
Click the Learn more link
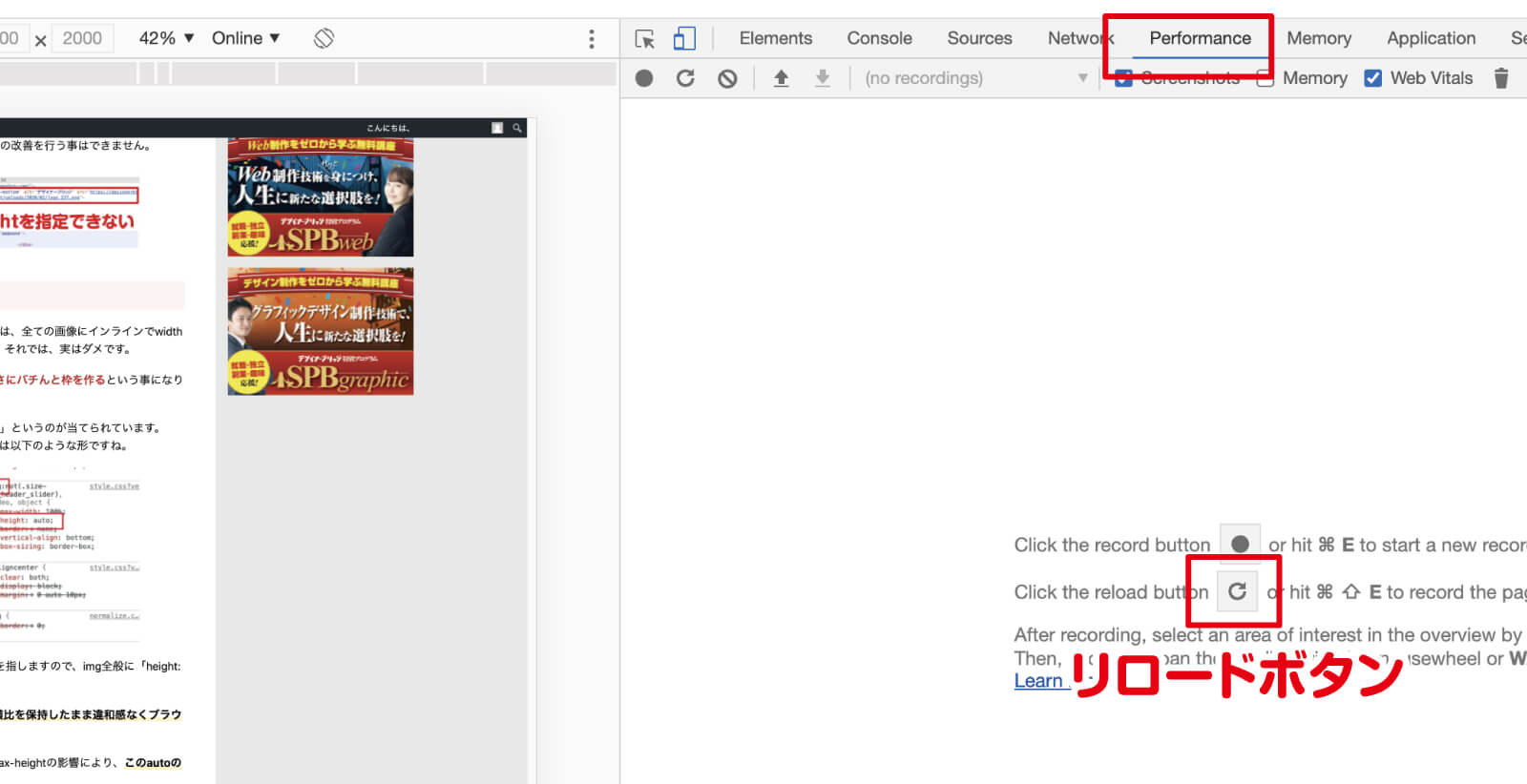[1038, 681]
